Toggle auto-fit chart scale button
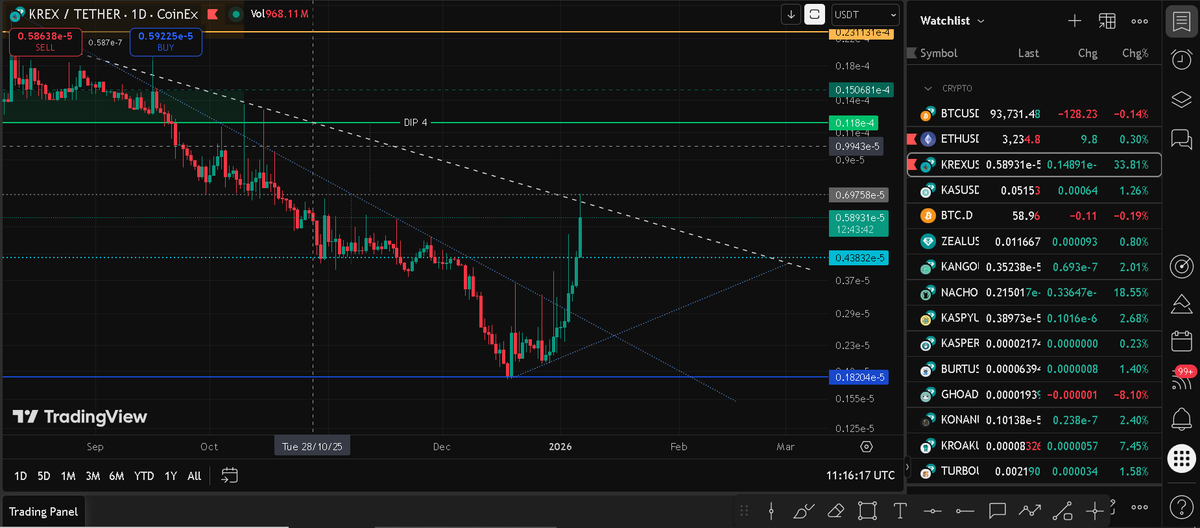1200x528 pixels. click(815, 14)
